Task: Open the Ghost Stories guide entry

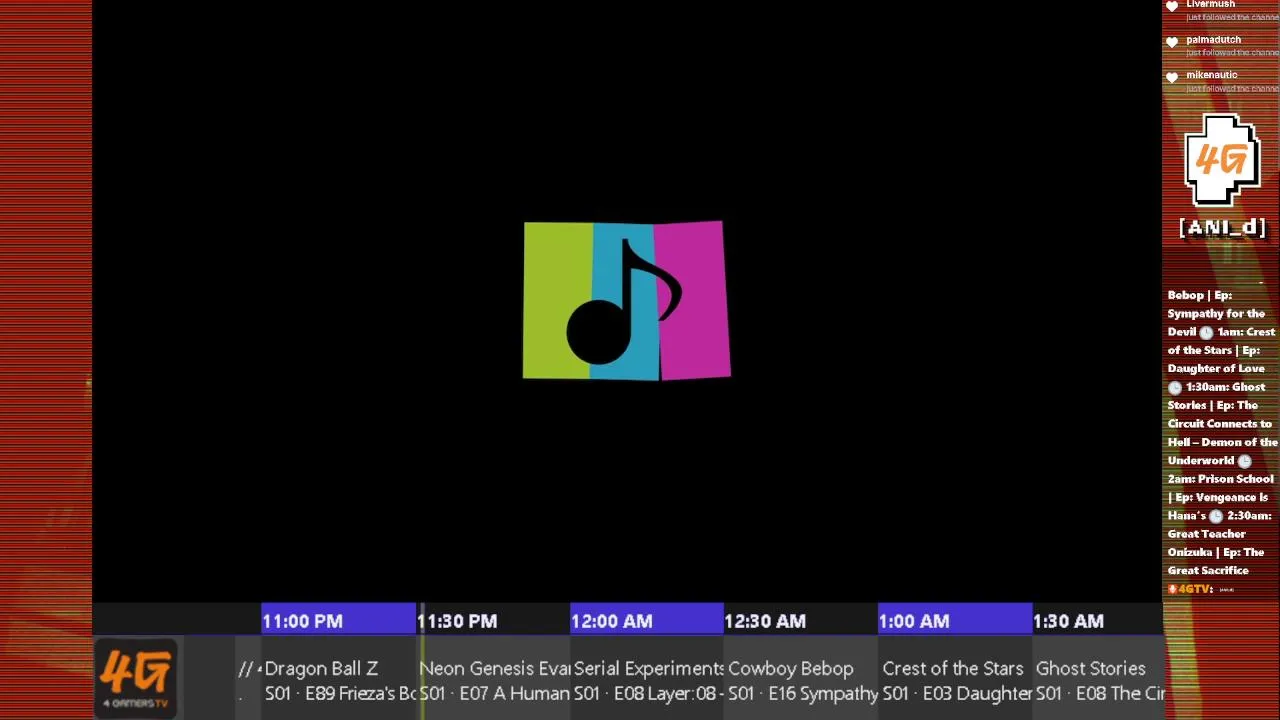Action: point(1099,680)
